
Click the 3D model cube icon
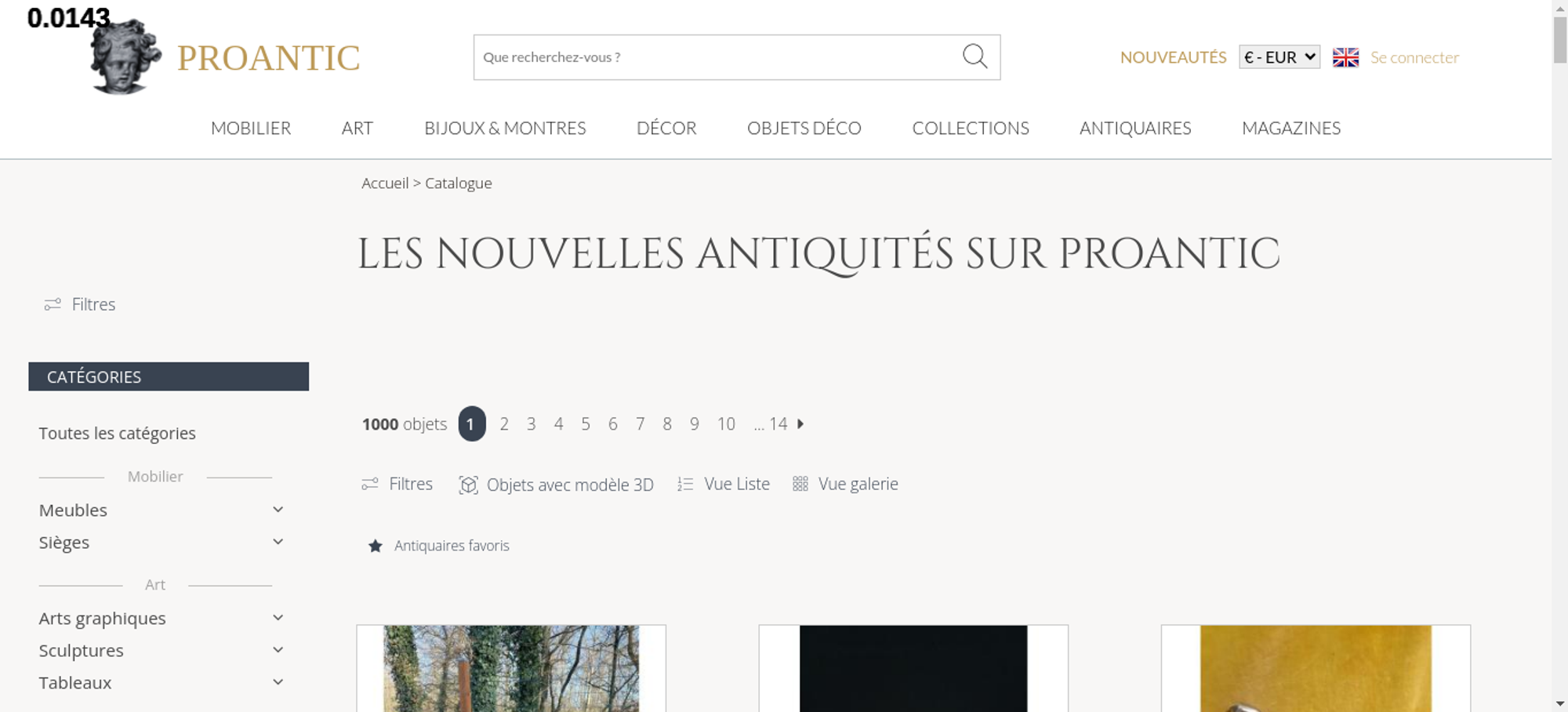pos(468,485)
